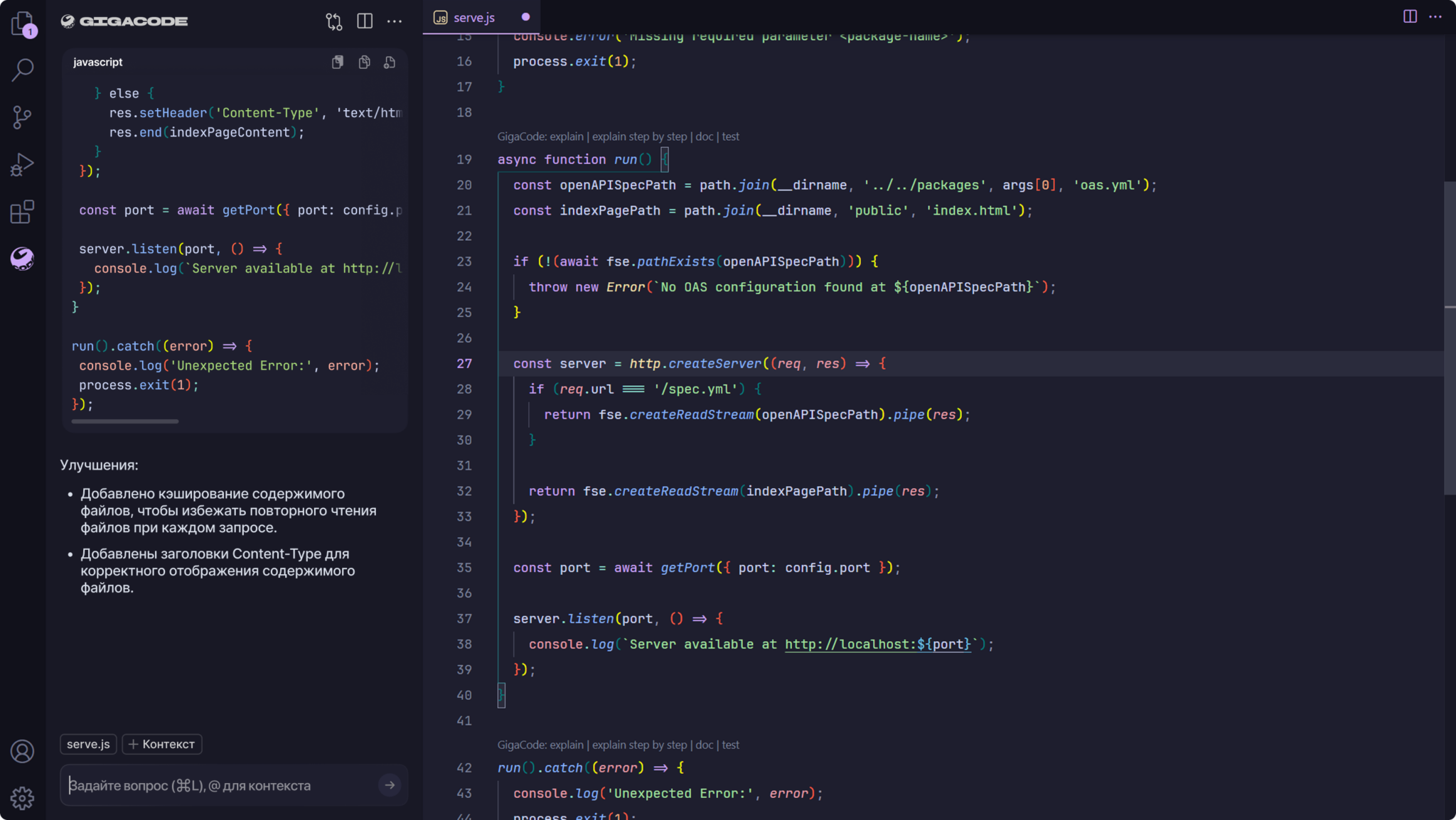Open the more actions menu in chat header

395,21
